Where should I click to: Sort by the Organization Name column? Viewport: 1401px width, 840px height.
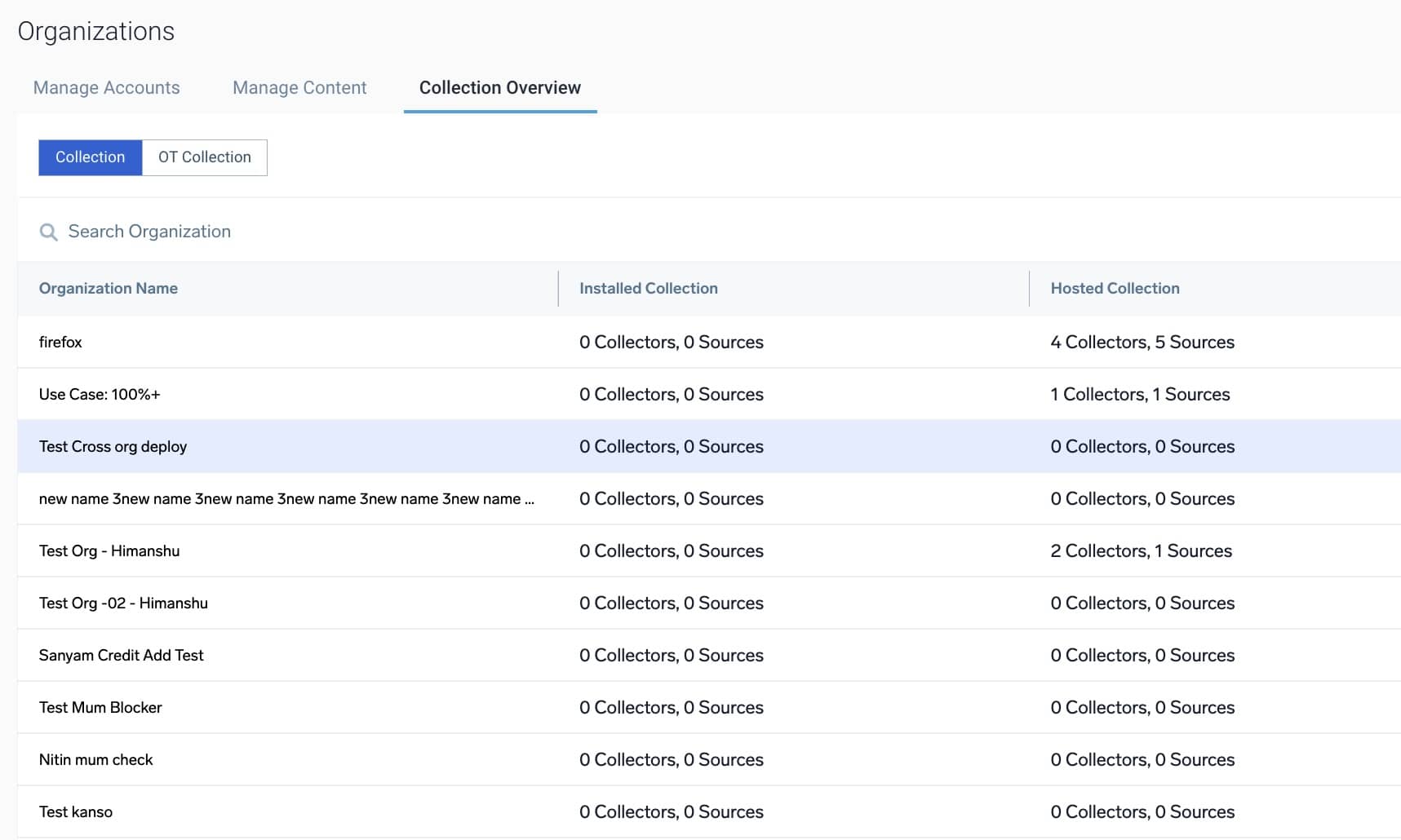point(108,288)
